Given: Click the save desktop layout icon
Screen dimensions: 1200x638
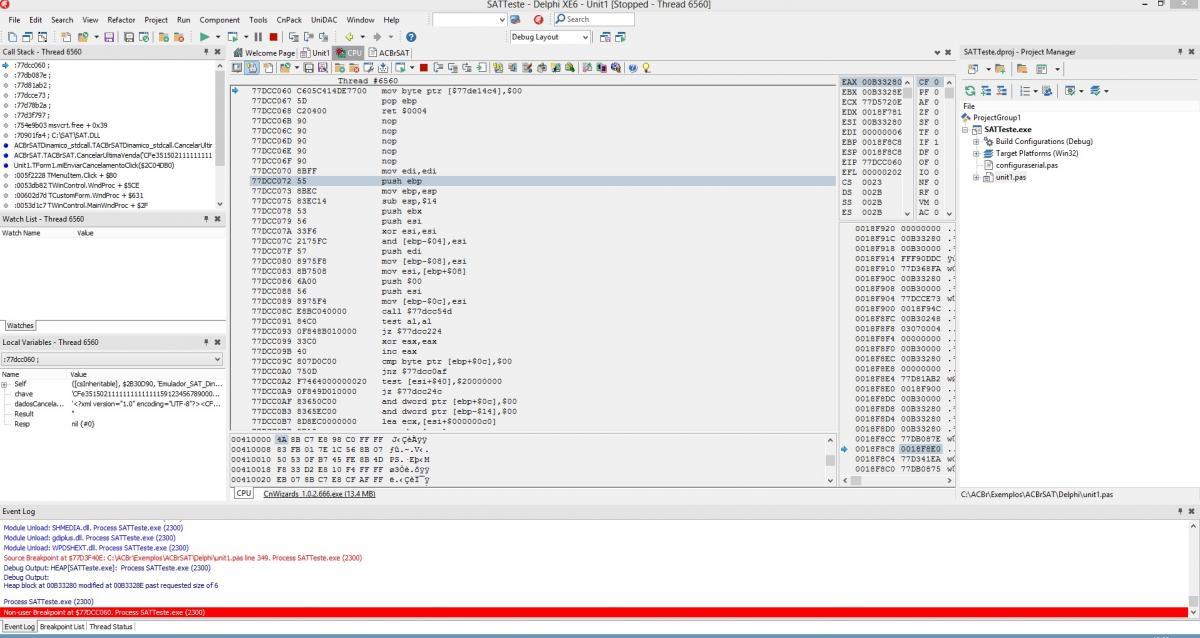Looking at the screenshot, I should pos(605,36).
